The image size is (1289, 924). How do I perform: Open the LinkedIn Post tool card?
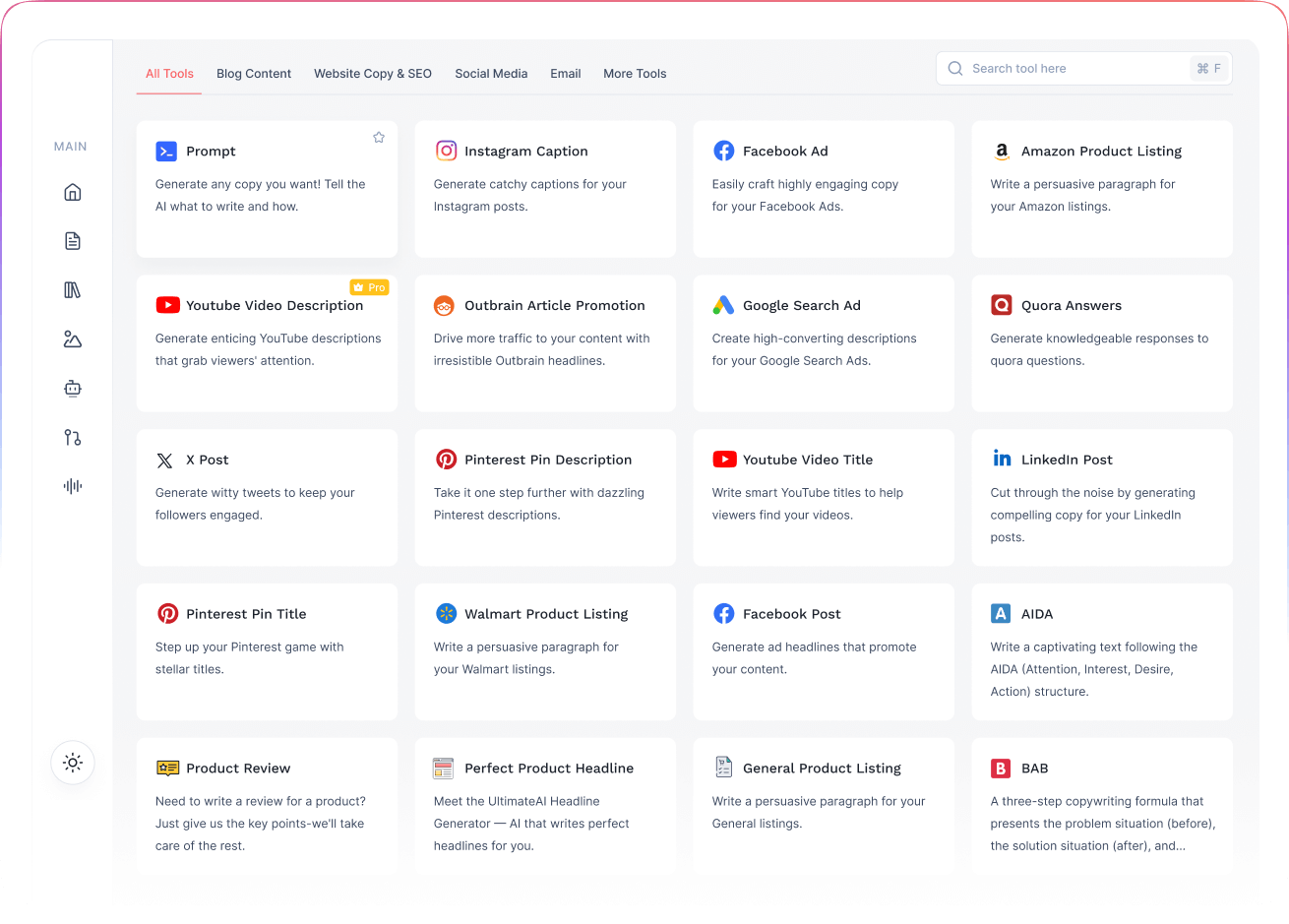click(x=1101, y=497)
